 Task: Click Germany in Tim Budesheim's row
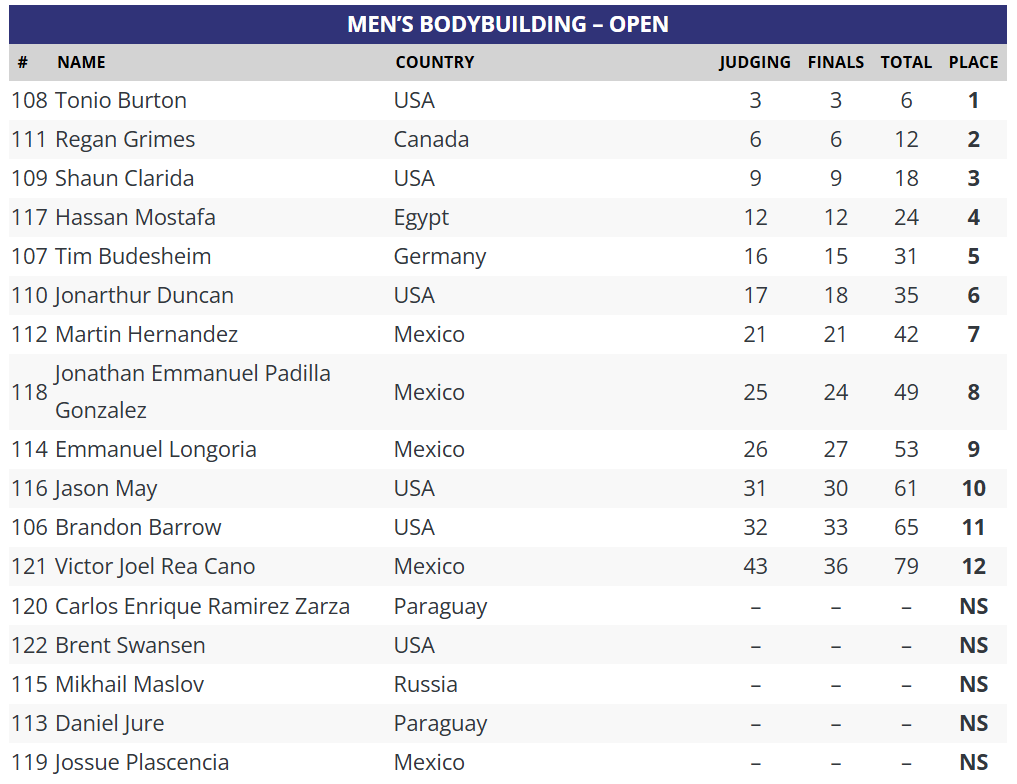[439, 256]
